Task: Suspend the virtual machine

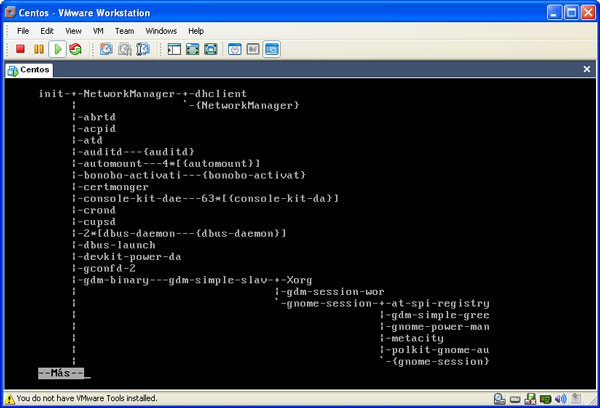Action: 39,49
